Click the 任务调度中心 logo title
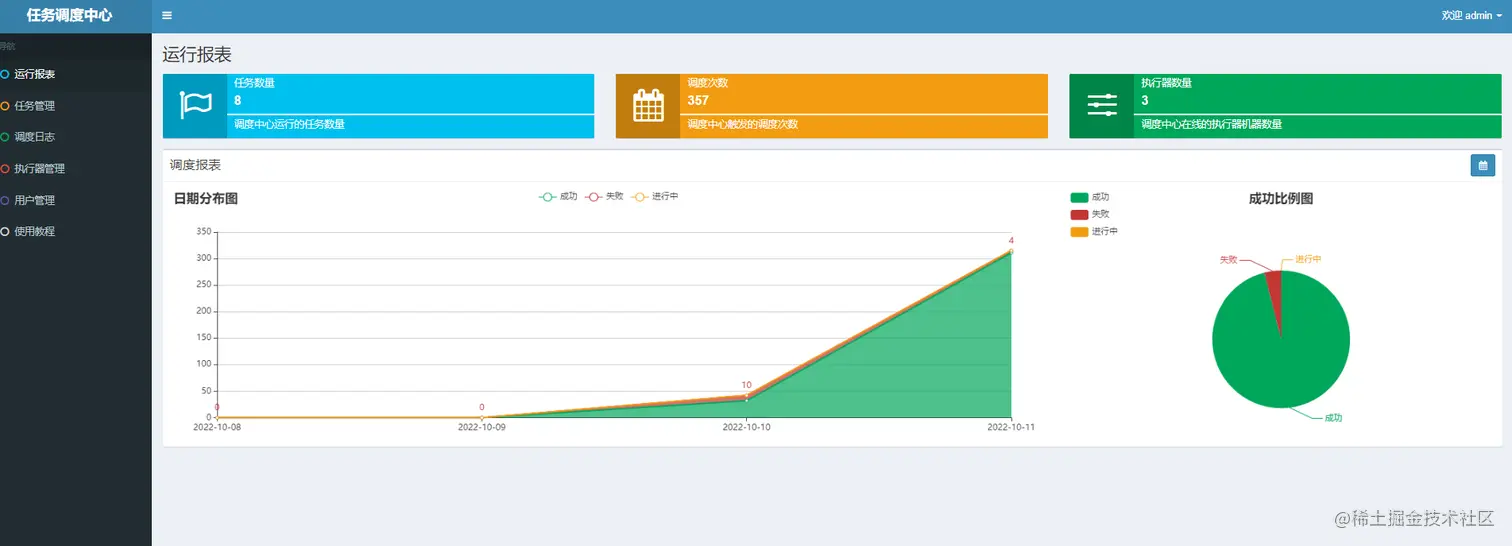 tap(70, 16)
